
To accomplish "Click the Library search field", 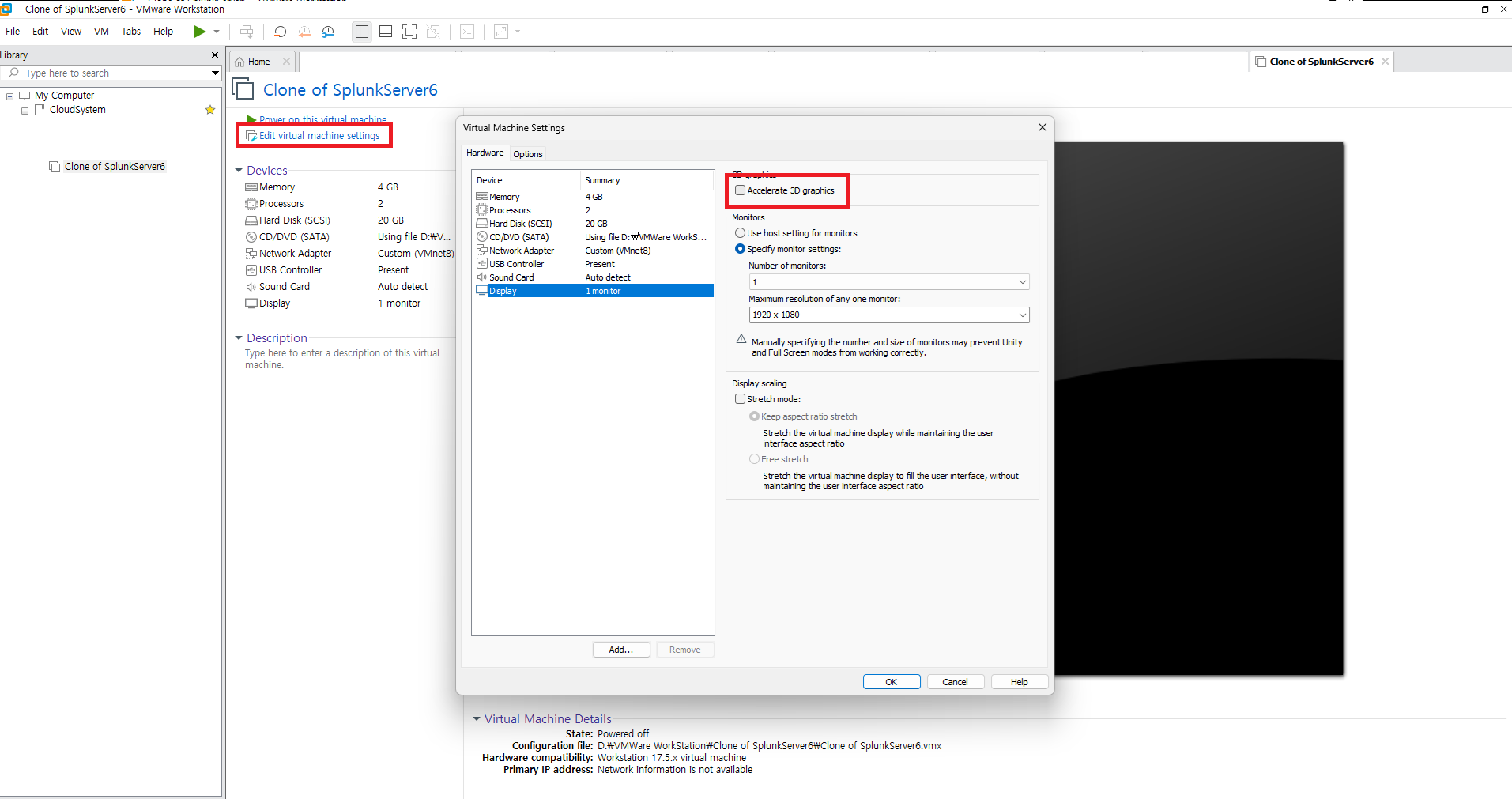I will click(111, 73).
